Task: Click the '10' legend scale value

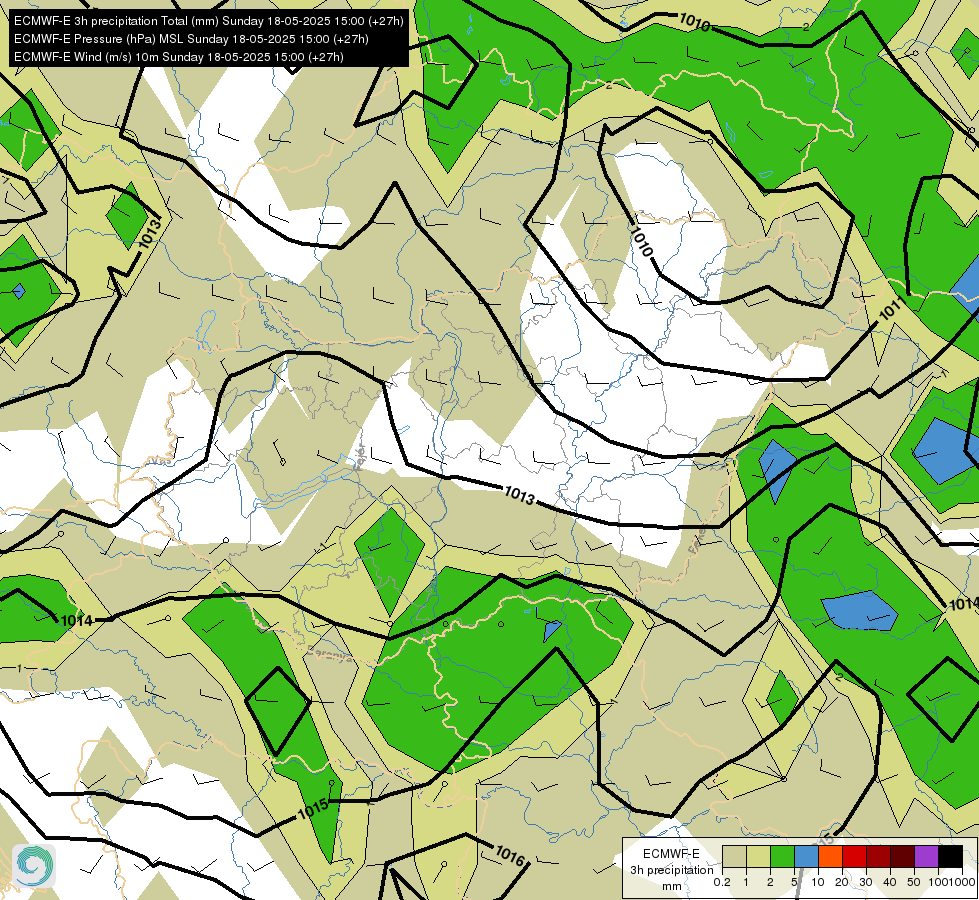Action: tap(818, 883)
